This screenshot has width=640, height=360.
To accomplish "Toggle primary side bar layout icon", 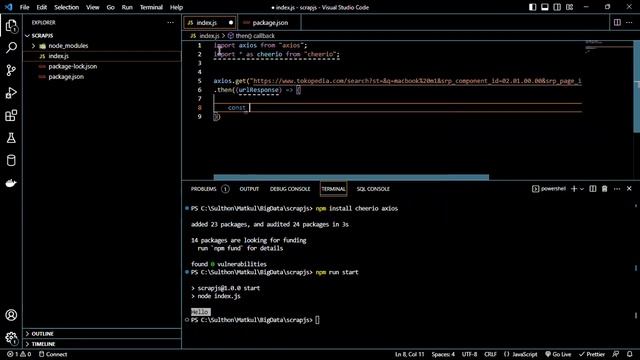I will point(532,7).
